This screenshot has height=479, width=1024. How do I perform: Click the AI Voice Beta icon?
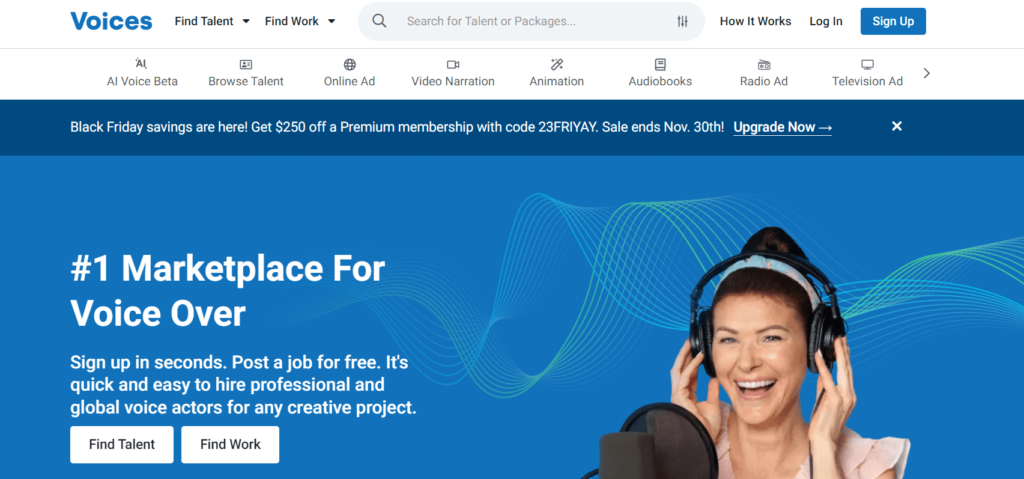tap(142, 64)
